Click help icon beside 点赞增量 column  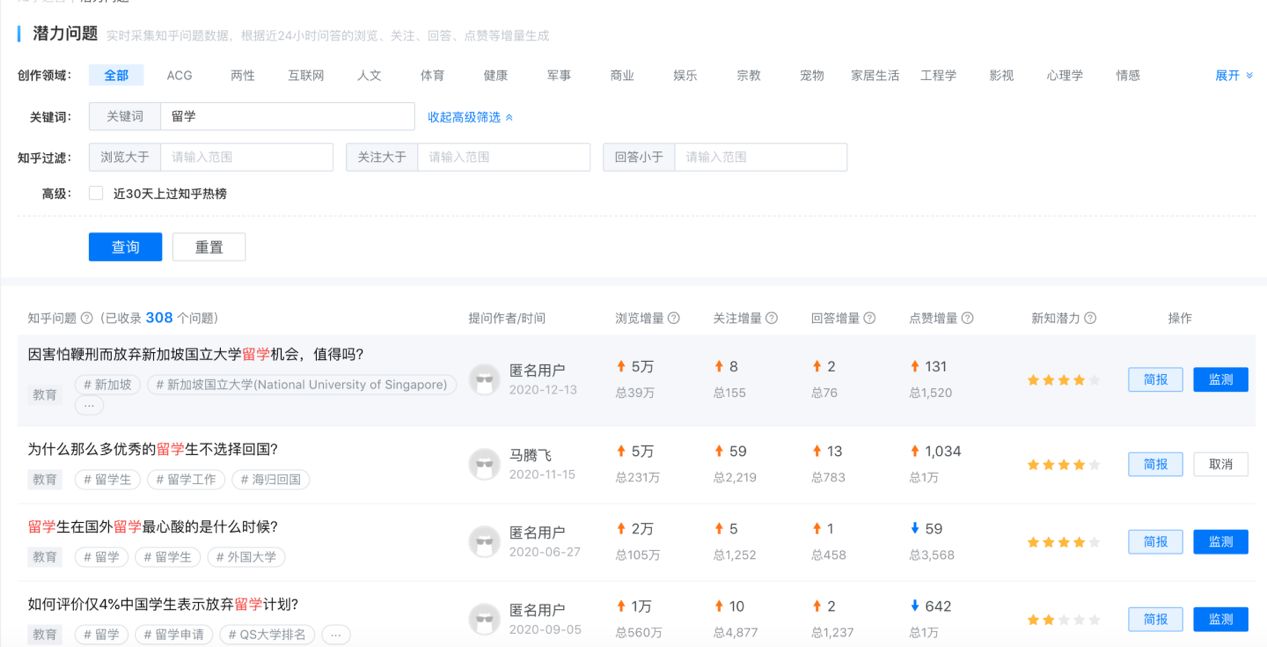pos(967,318)
